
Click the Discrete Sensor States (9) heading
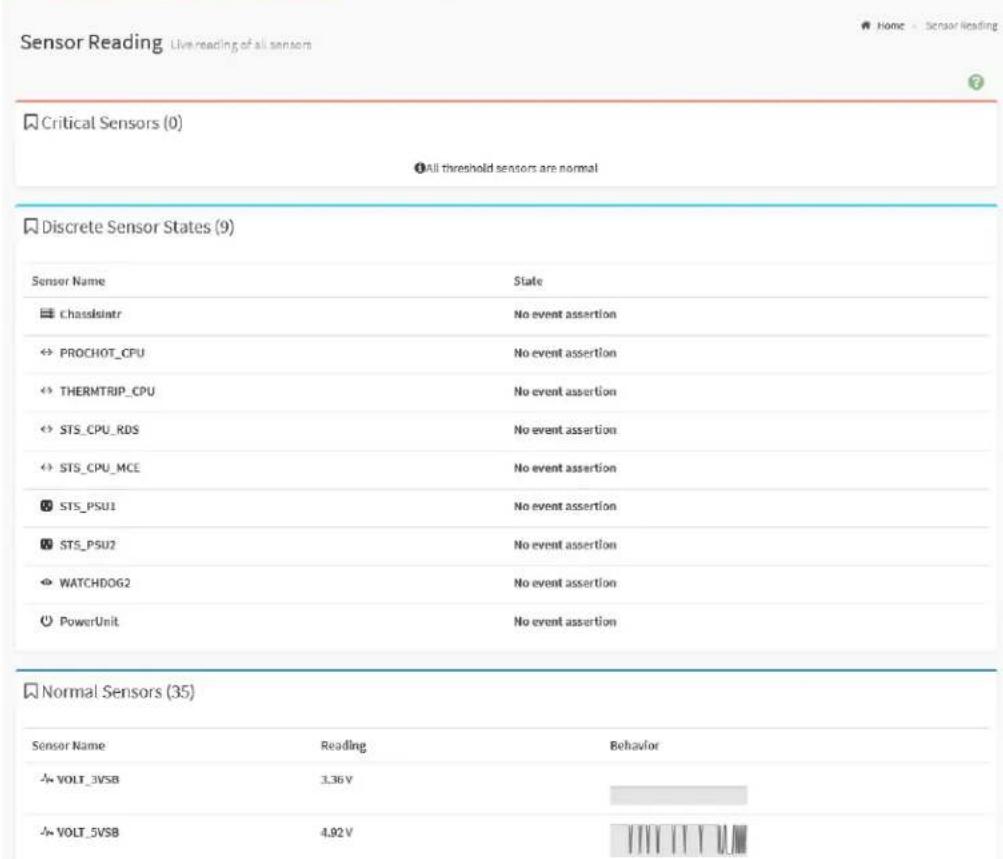click(138, 226)
